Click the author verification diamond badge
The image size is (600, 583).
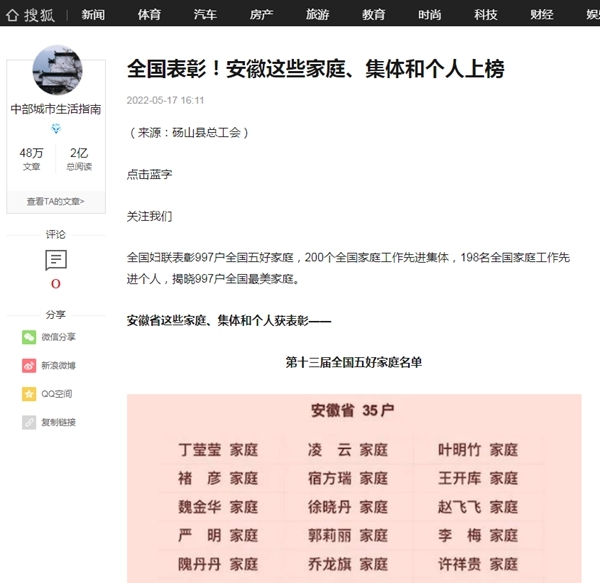pyautogui.click(x=56, y=129)
